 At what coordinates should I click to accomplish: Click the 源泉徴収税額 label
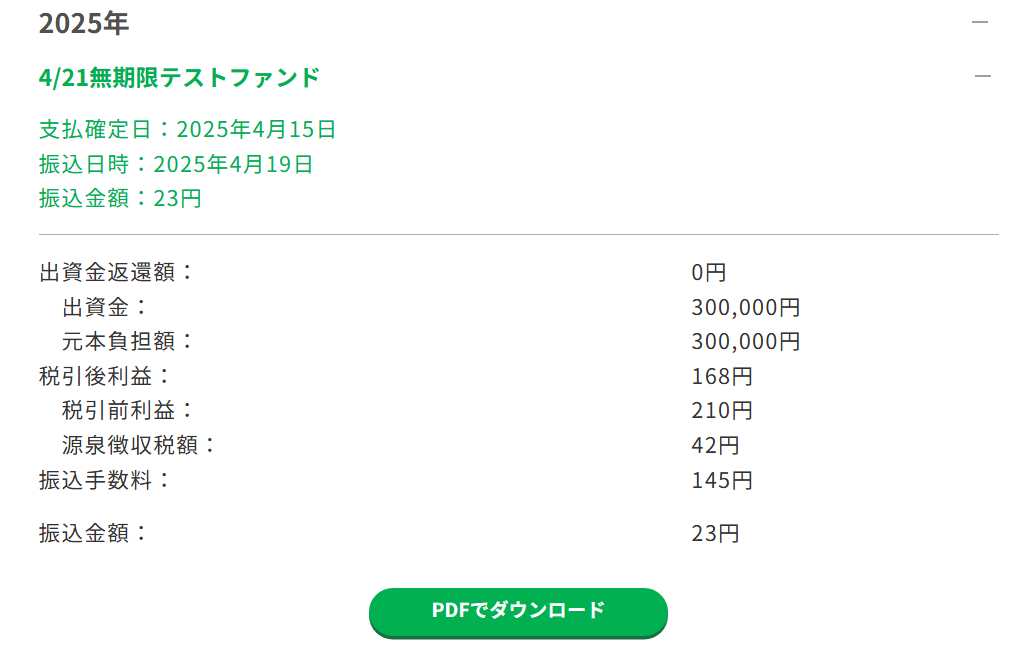tap(139, 445)
